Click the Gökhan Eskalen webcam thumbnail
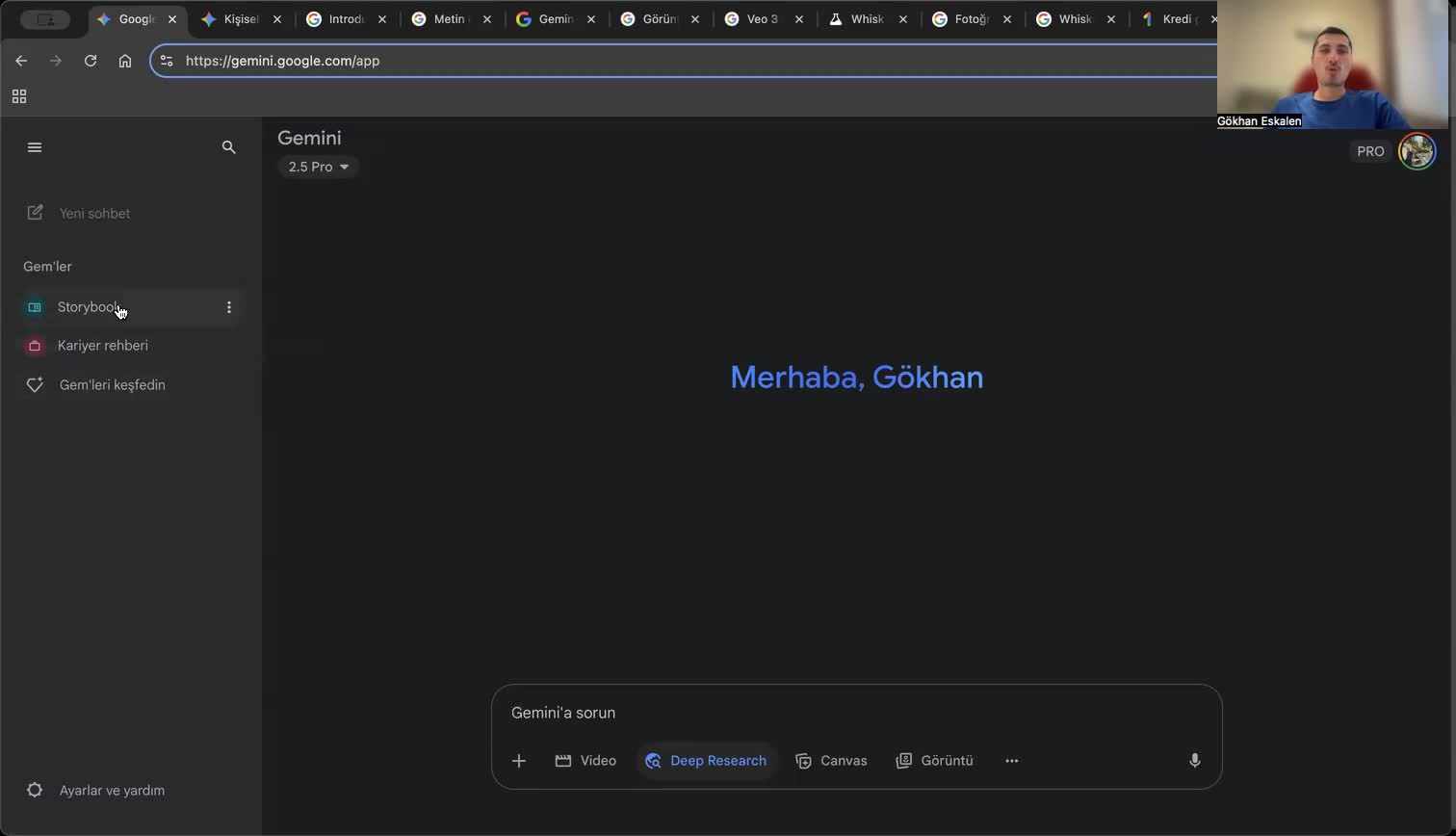This screenshot has height=836, width=1456. coord(1332,65)
